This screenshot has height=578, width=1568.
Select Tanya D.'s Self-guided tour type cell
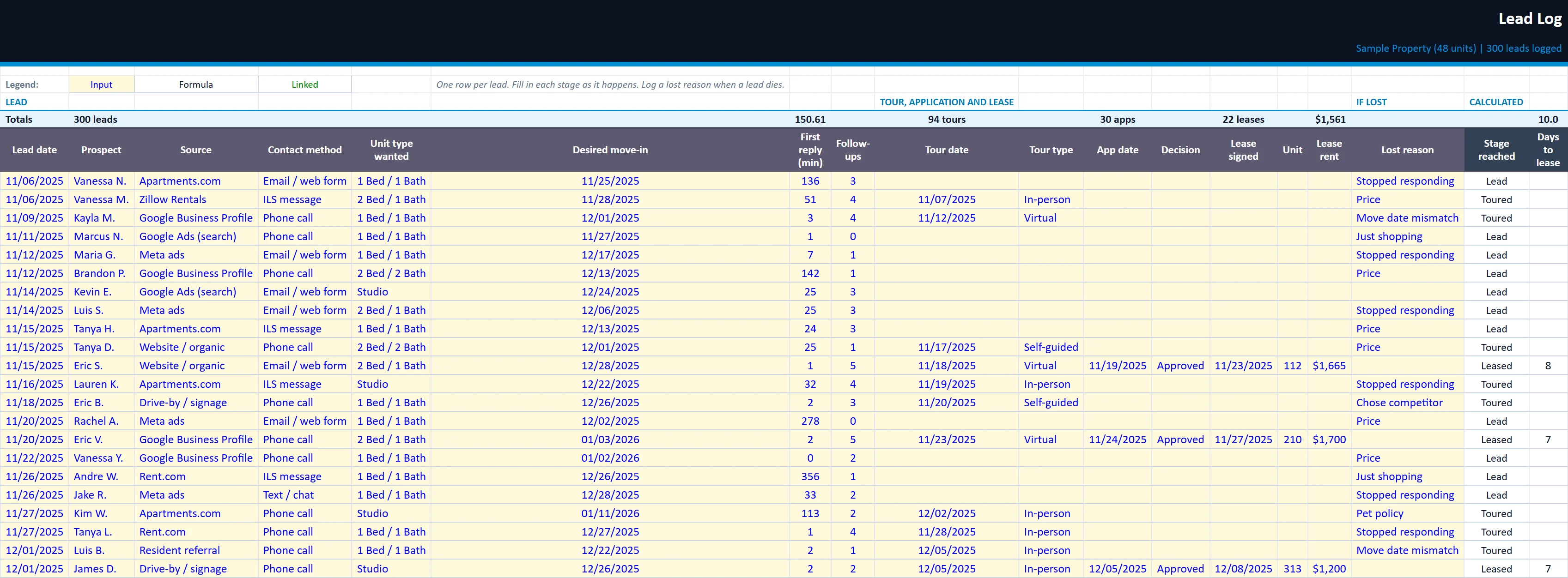coord(1051,347)
